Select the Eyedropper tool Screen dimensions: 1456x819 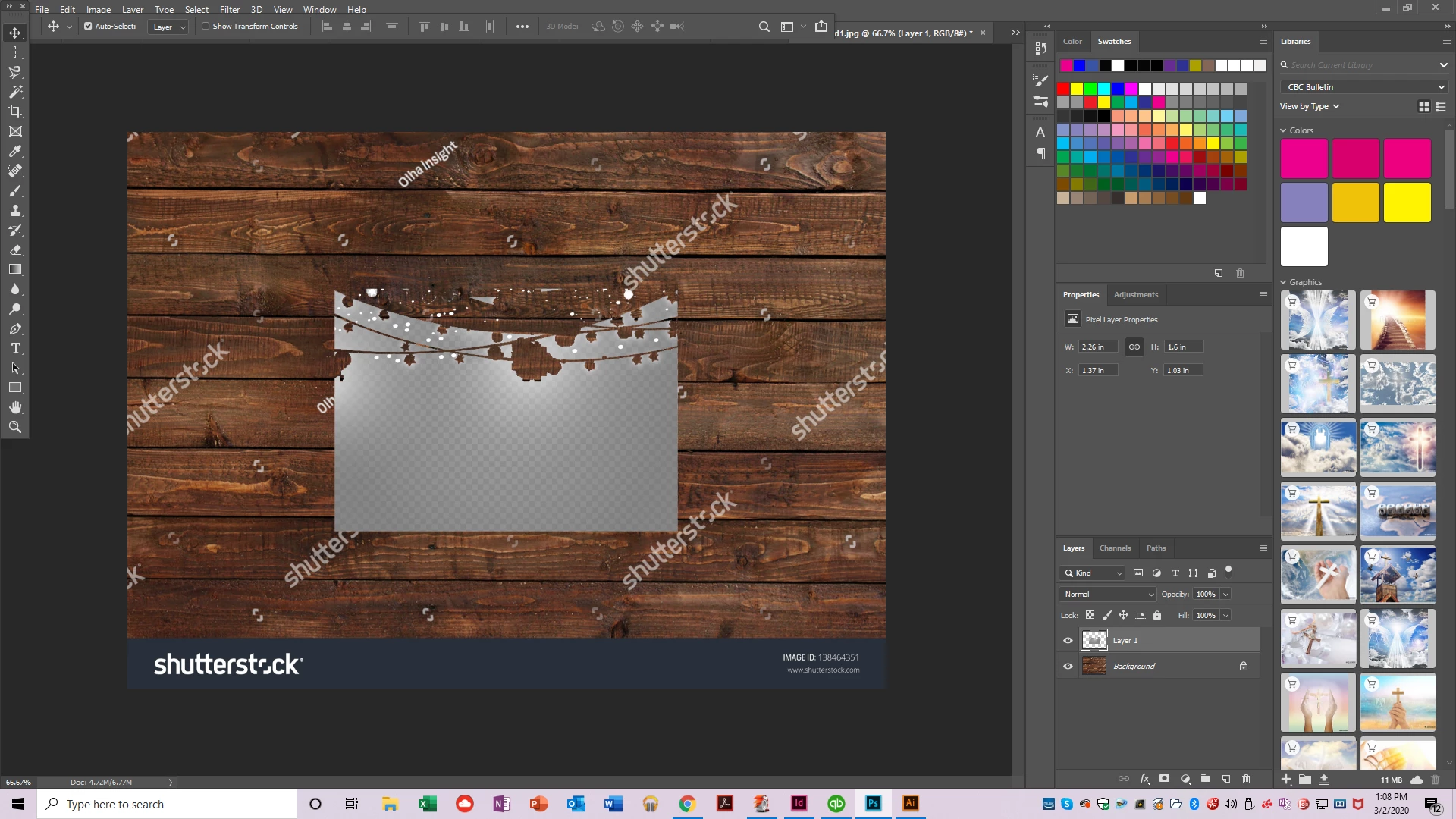point(15,151)
